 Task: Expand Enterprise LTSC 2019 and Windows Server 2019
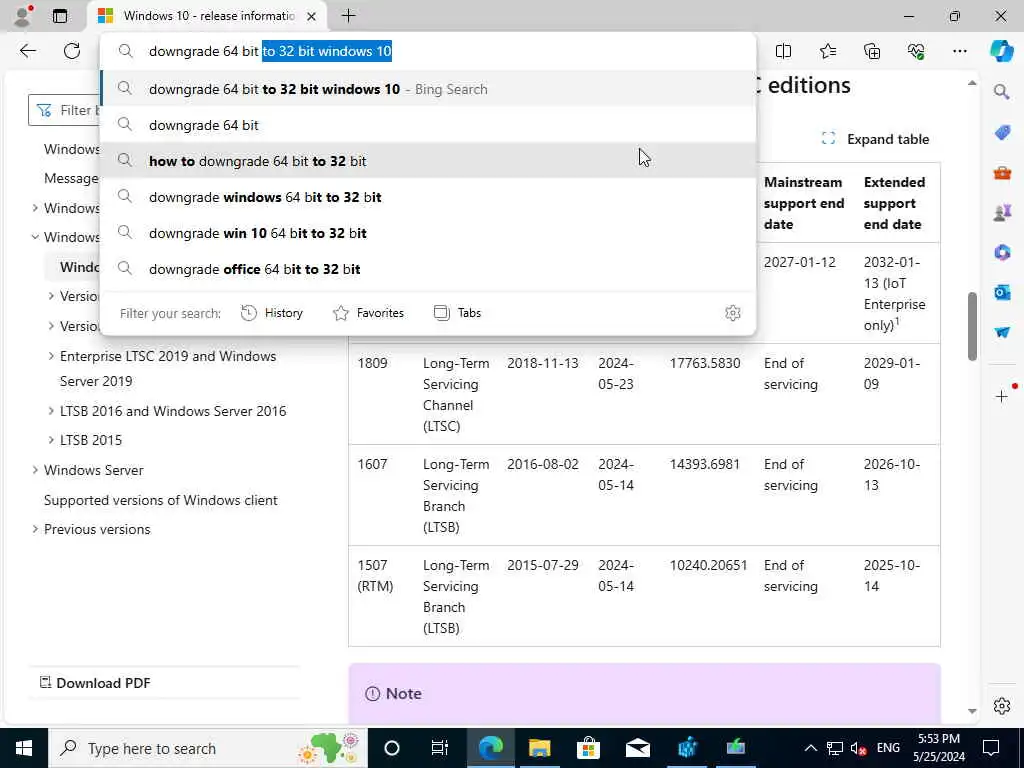point(51,356)
